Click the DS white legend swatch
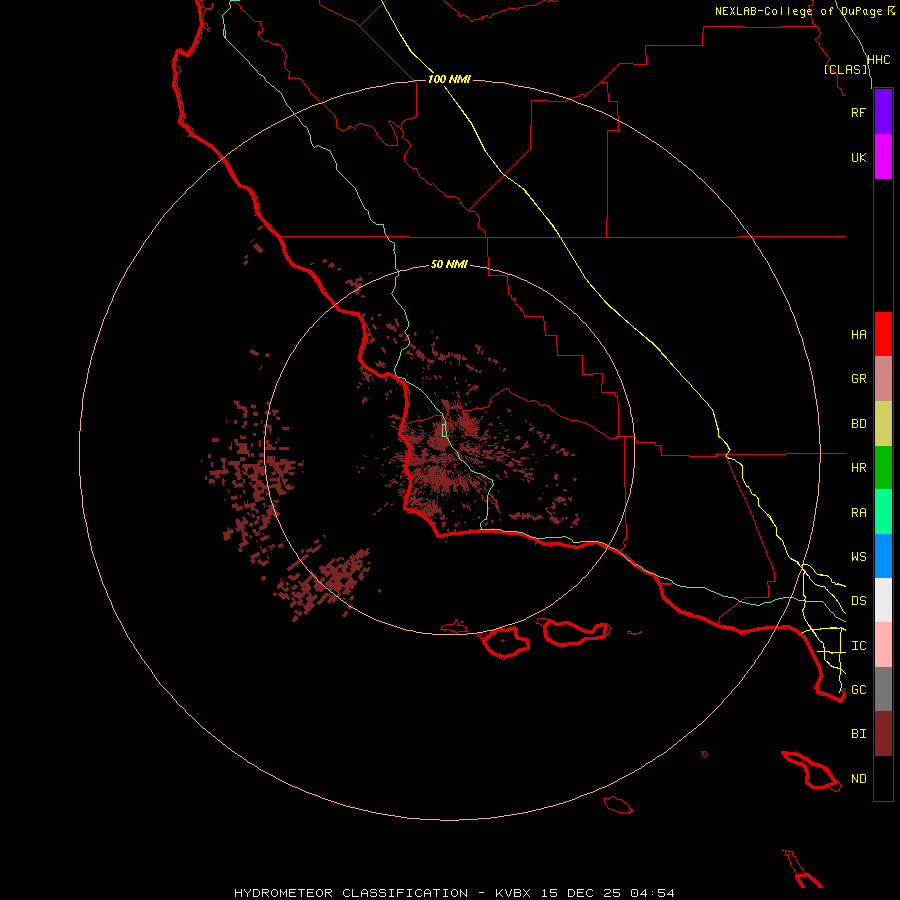Image resolution: width=900 pixels, height=900 pixels. point(883,600)
